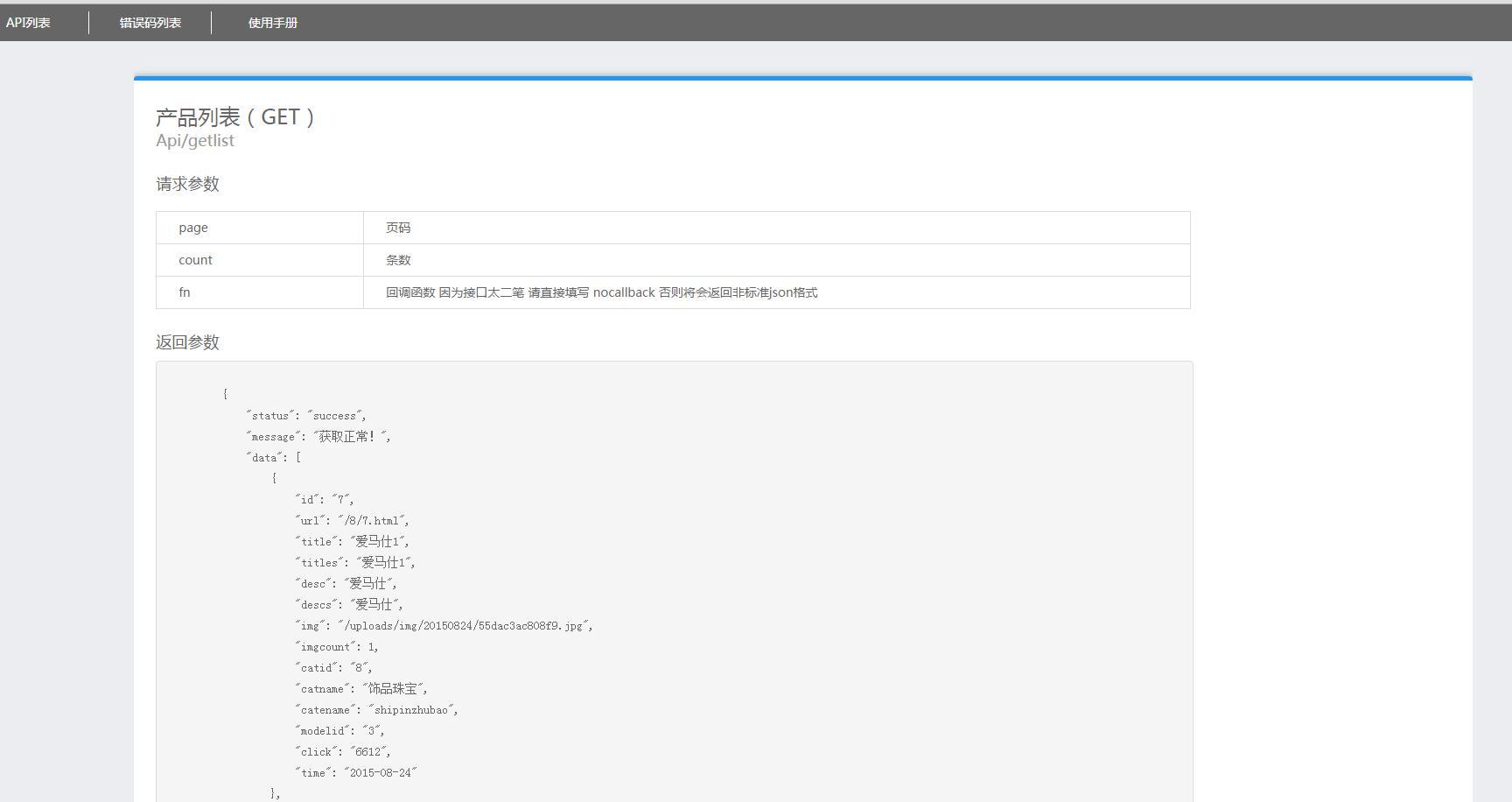Image resolution: width=1512 pixels, height=802 pixels.
Task: Click the 产品列表（GET） heading
Action: coord(234,116)
